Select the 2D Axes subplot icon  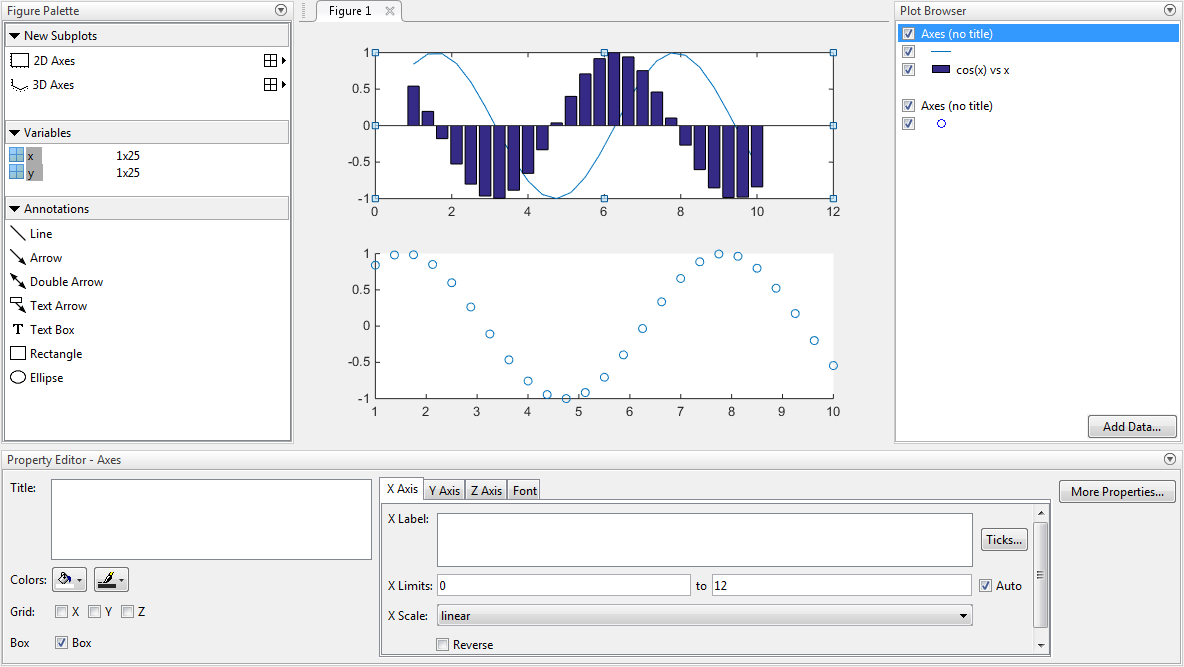pyautogui.click(x=19, y=60)
